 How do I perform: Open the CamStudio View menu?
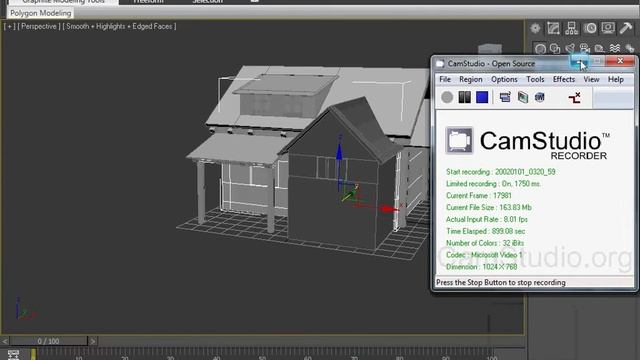coord(591,79)
